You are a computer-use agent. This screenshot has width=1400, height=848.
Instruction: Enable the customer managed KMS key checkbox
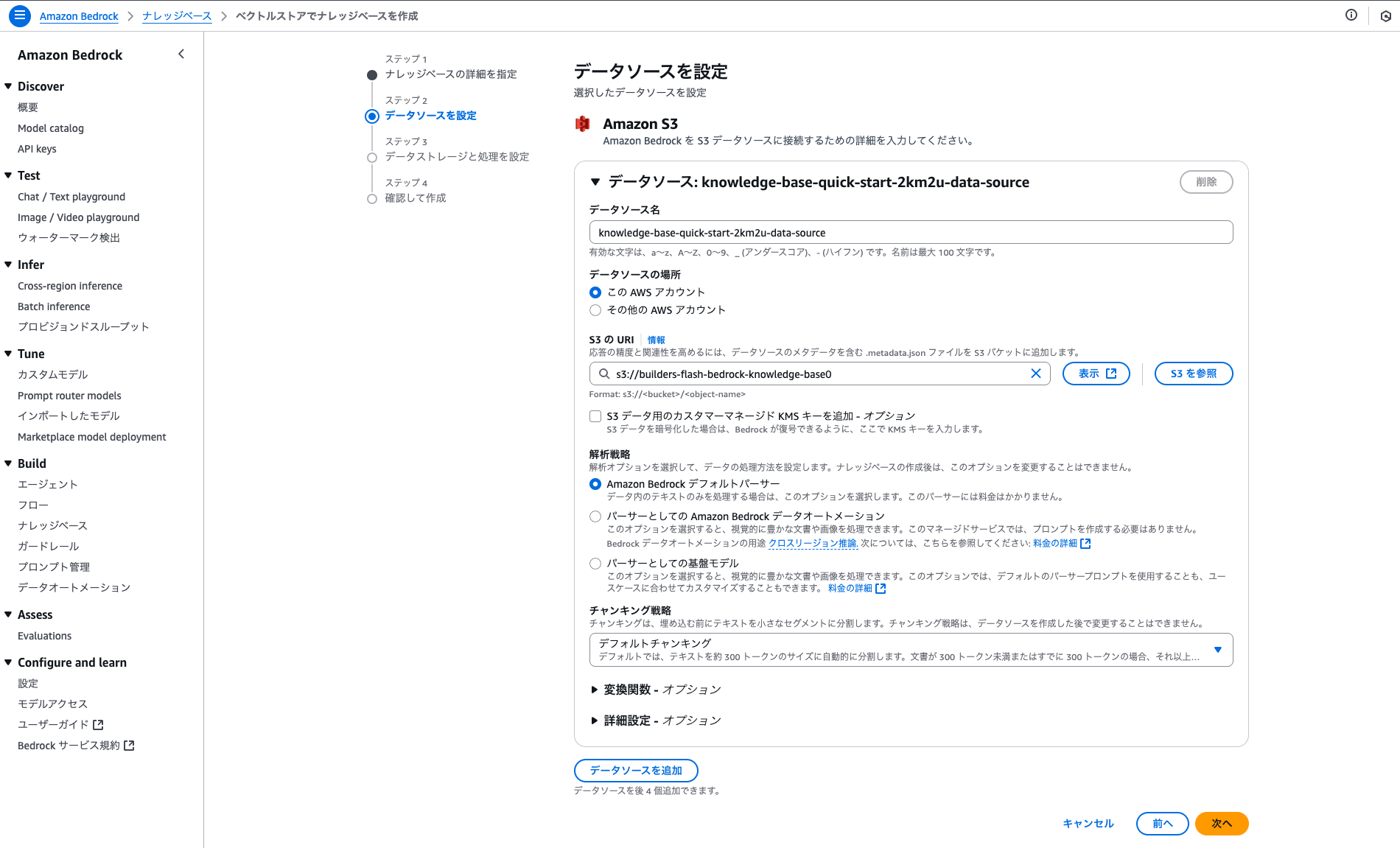595,416
